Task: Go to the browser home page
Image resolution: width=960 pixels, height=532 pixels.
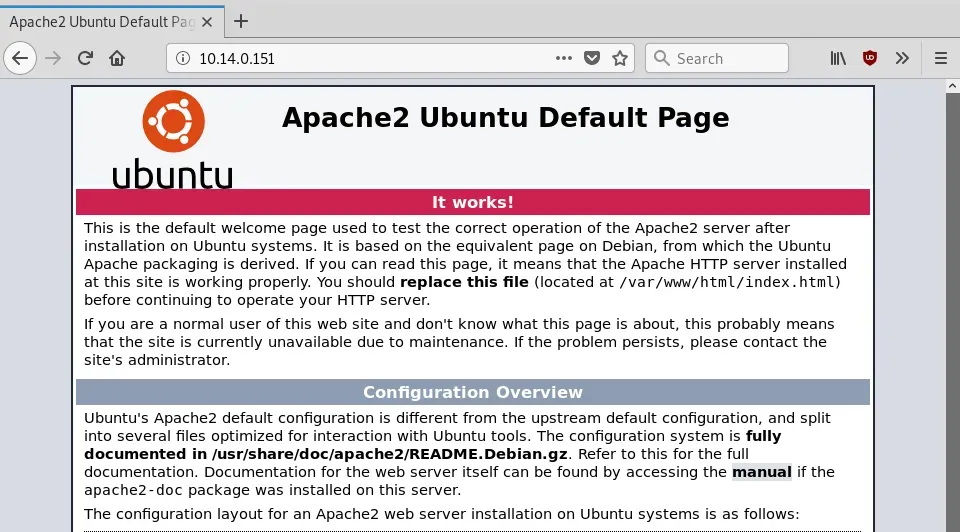Action: click(118, 58)
